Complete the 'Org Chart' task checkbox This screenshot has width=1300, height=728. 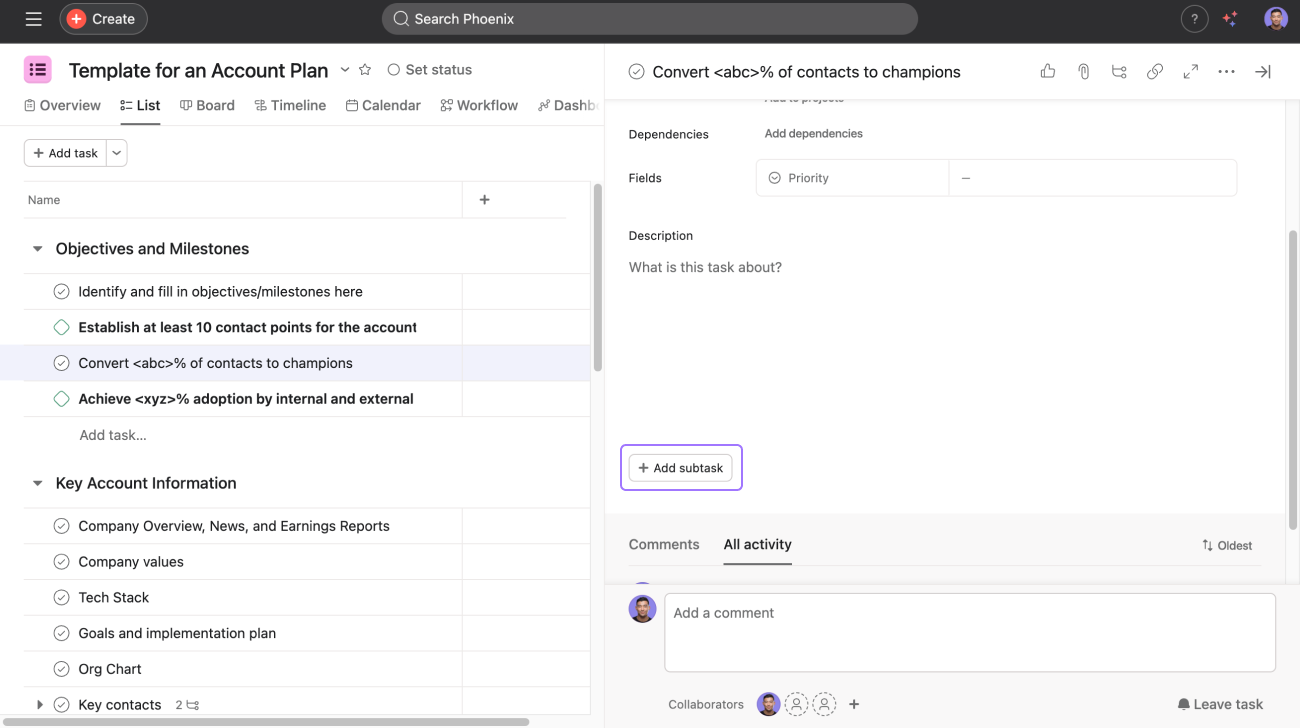pyautogui.click(x=61, y=669)
